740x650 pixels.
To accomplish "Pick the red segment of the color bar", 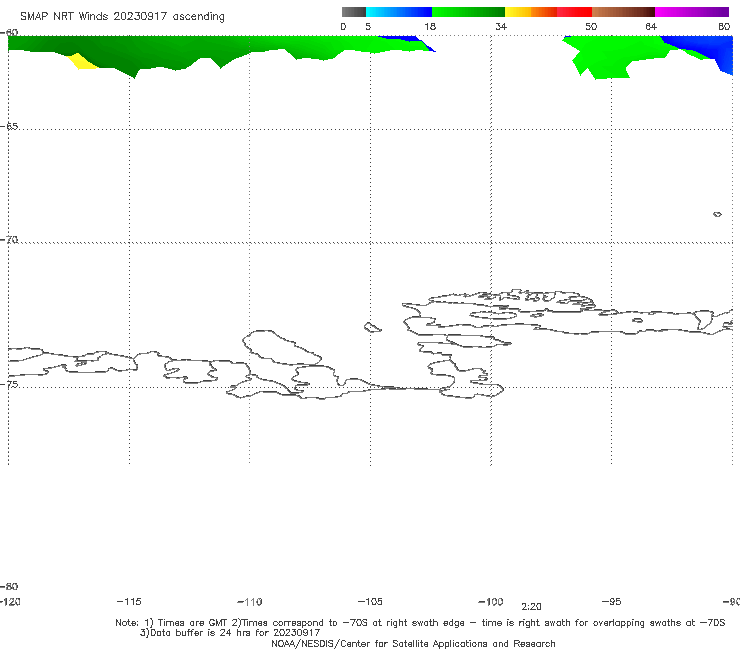I will tap(574, 12).
